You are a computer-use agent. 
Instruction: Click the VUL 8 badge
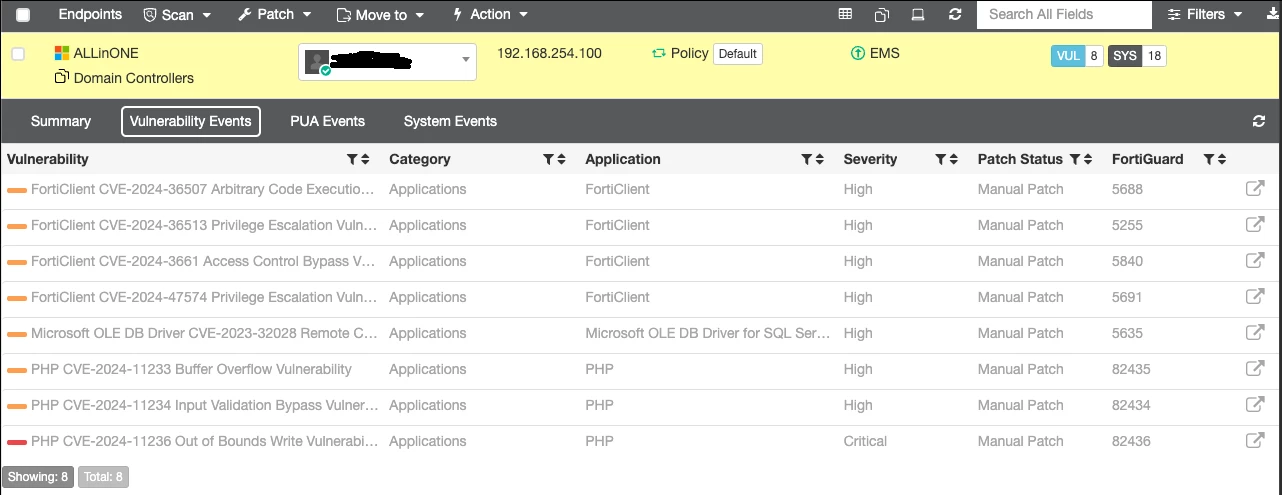pyautogui.click(x=1077, y=56)
